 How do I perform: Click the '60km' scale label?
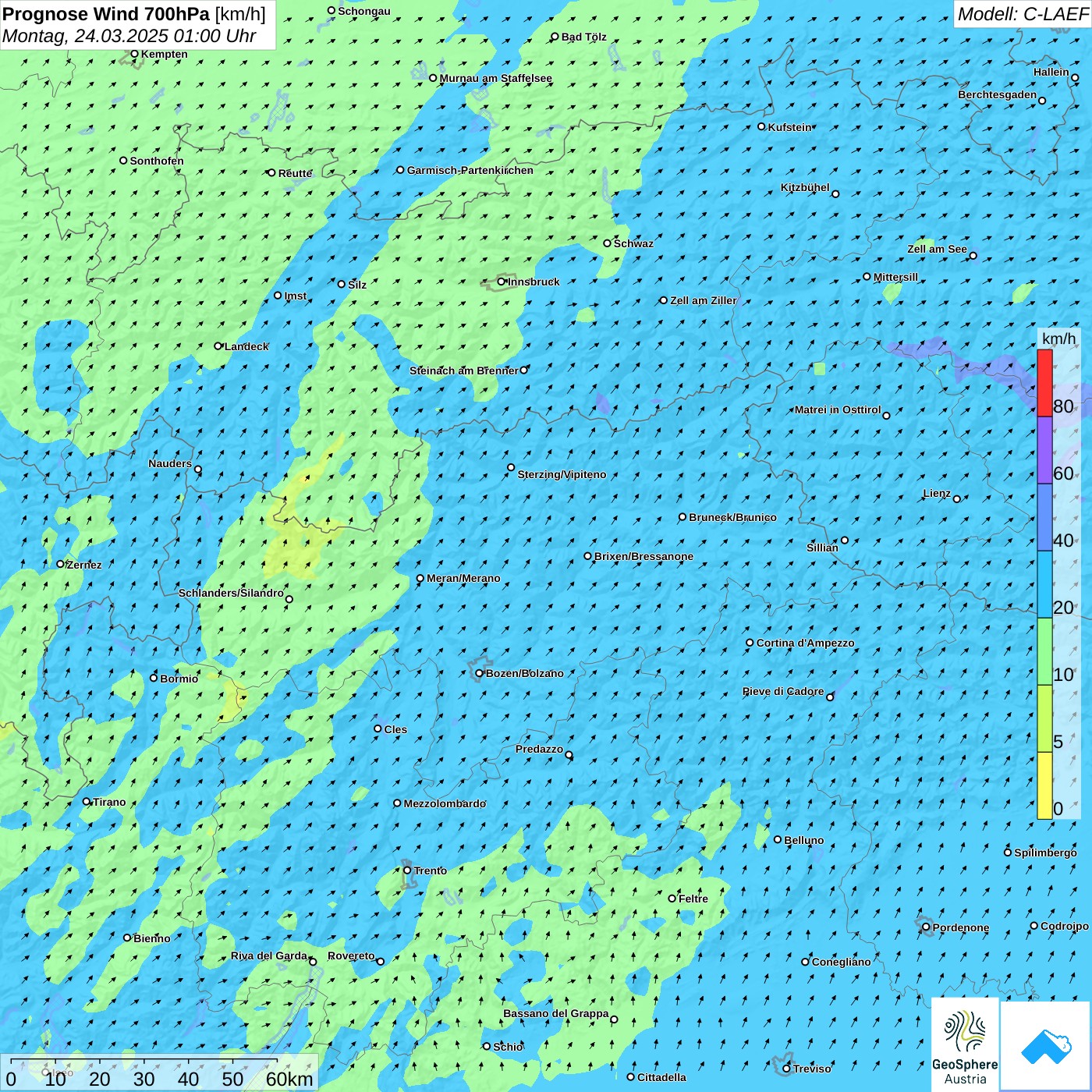[289, 1079]
